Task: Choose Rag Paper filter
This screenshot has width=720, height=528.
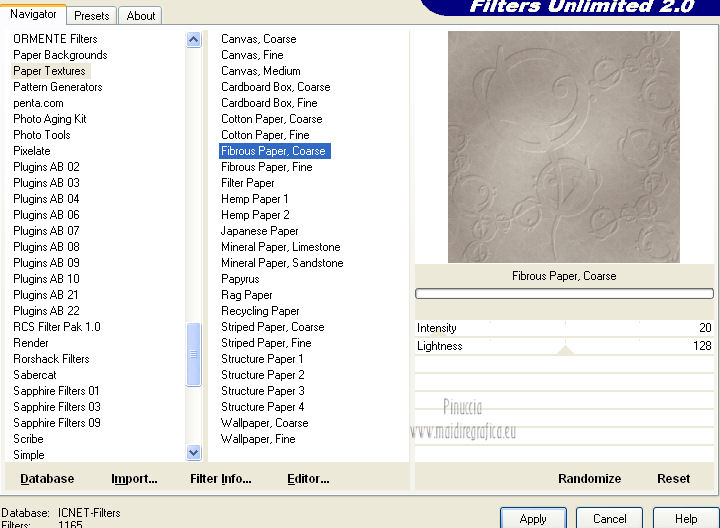Action: point(247,295)
